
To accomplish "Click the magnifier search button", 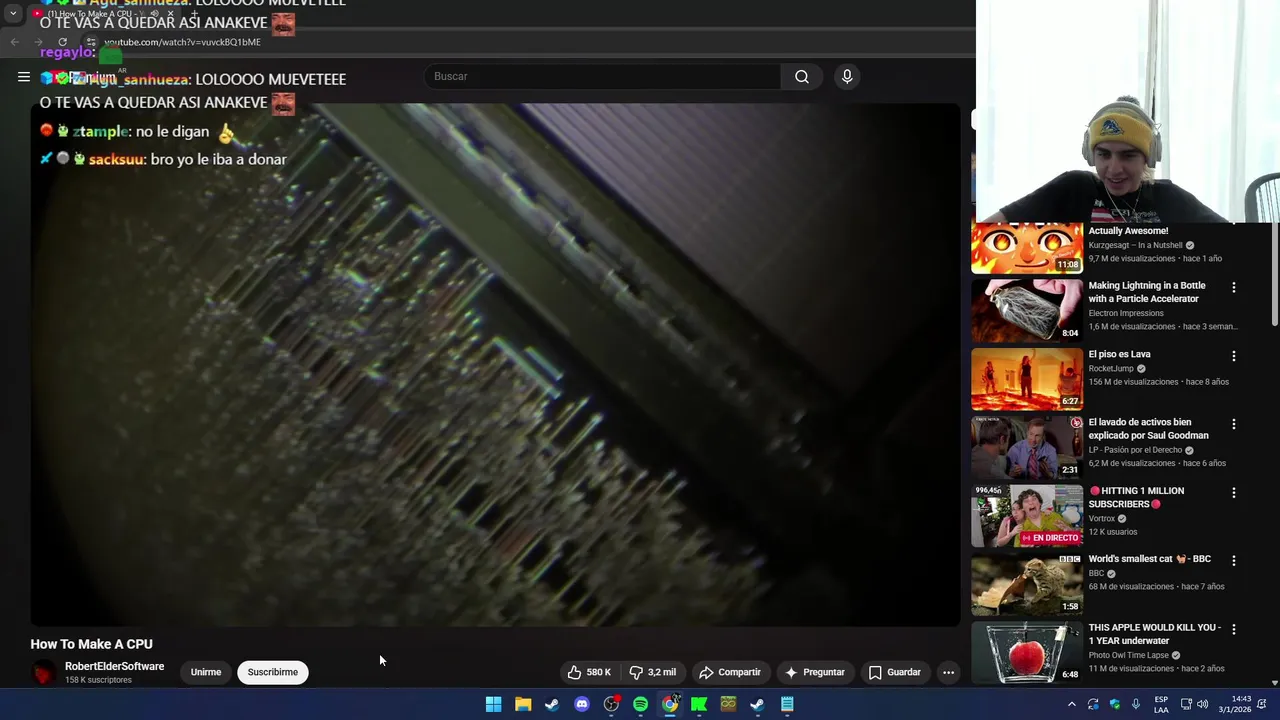I will pos(802,77).
